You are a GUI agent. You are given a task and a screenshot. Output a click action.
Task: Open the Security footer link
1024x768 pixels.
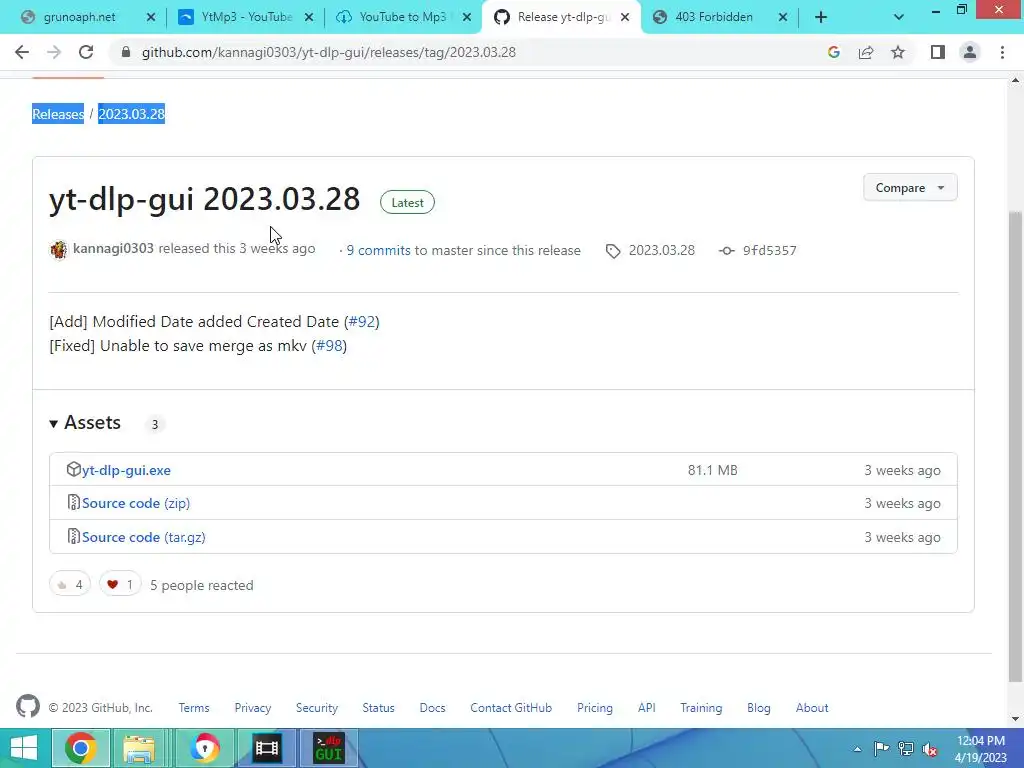[317, 708]
